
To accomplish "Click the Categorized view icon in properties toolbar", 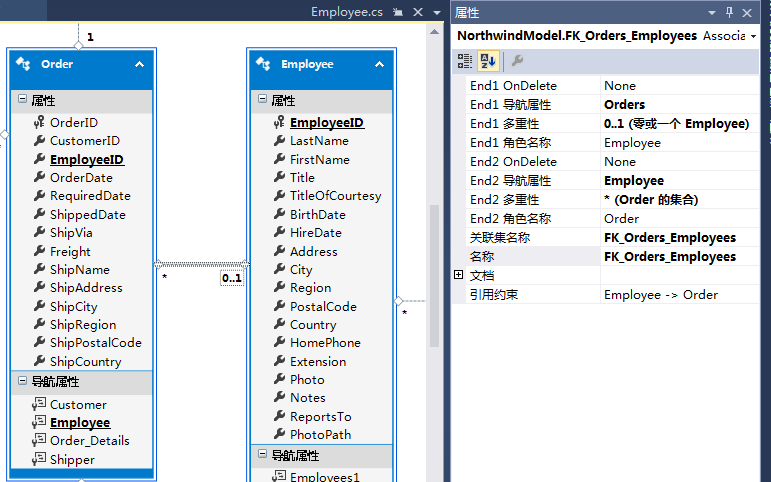I will coord(465,61).
